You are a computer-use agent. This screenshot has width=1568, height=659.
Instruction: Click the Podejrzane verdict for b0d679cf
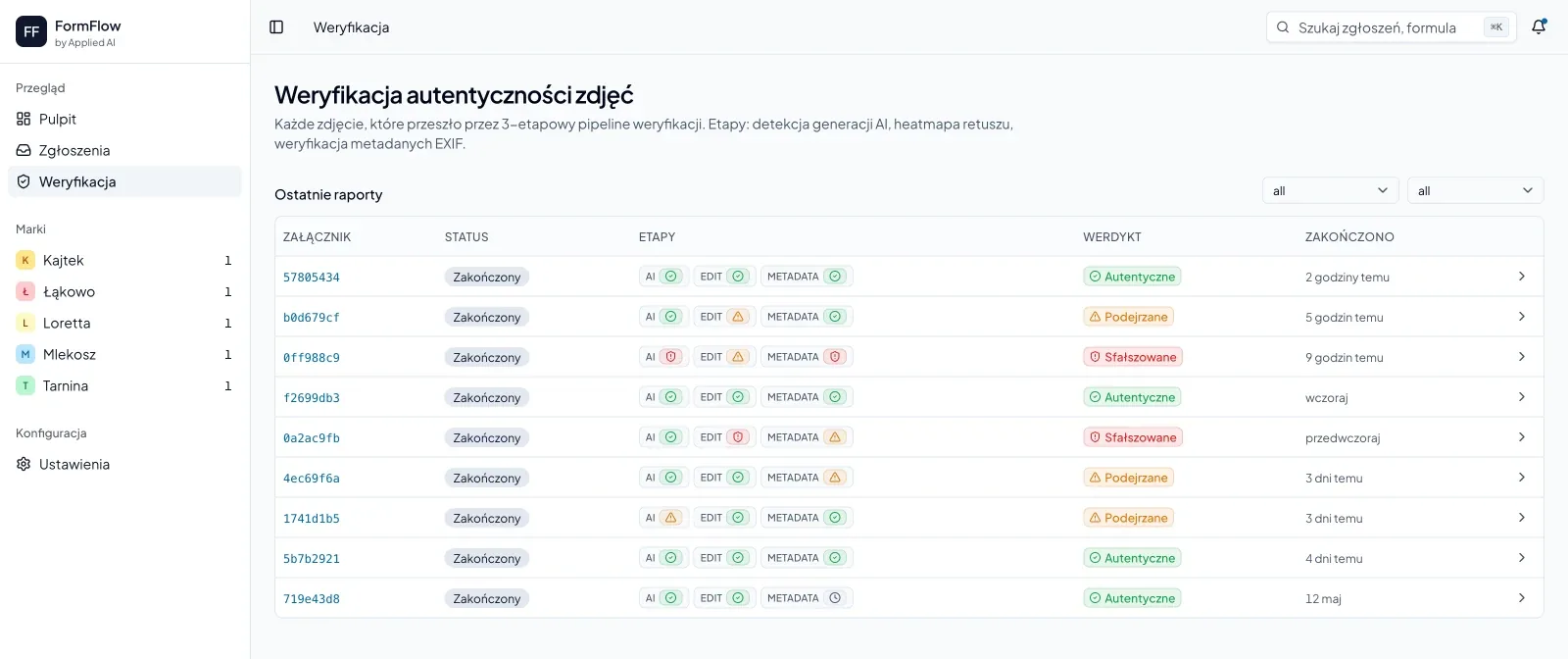(x=1129, y=317)
